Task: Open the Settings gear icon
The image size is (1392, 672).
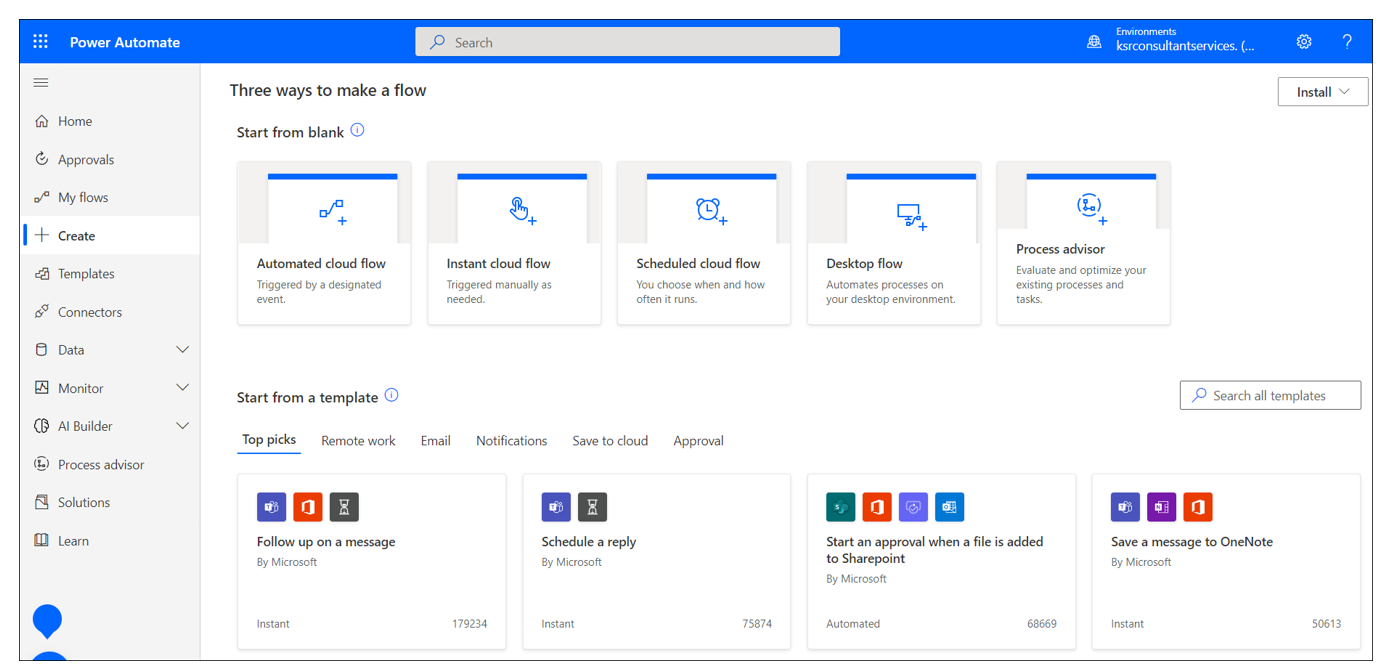Action: (x=1304, y=42)
